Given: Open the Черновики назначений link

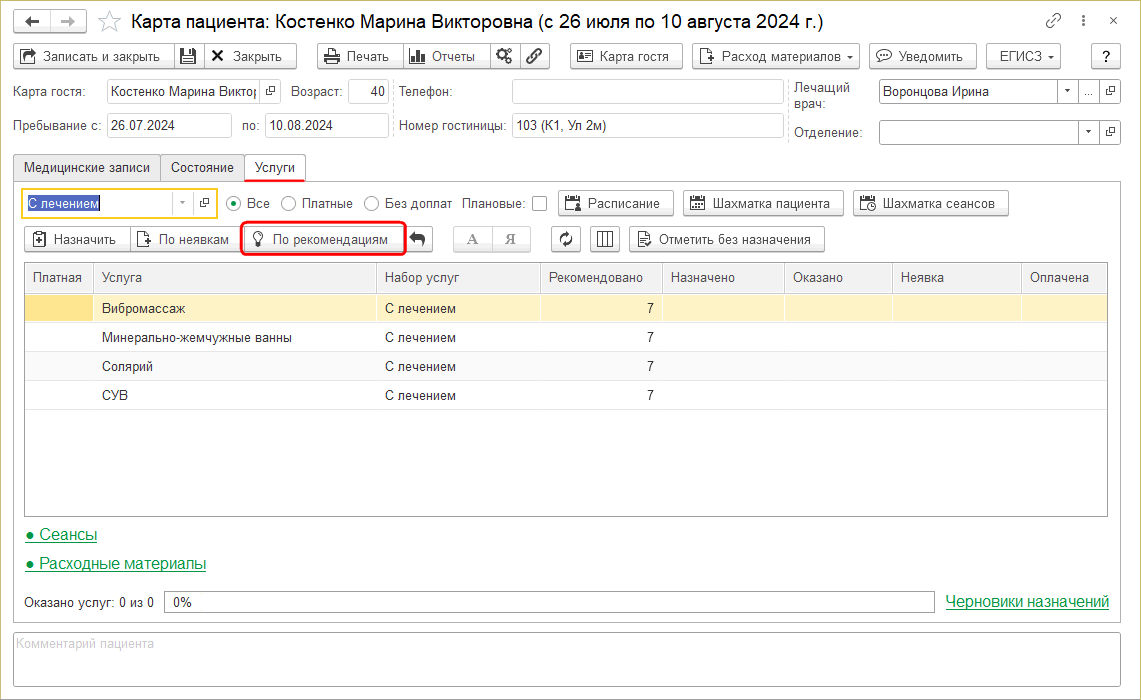Looking at the screenshot, I should (1027, 602).
